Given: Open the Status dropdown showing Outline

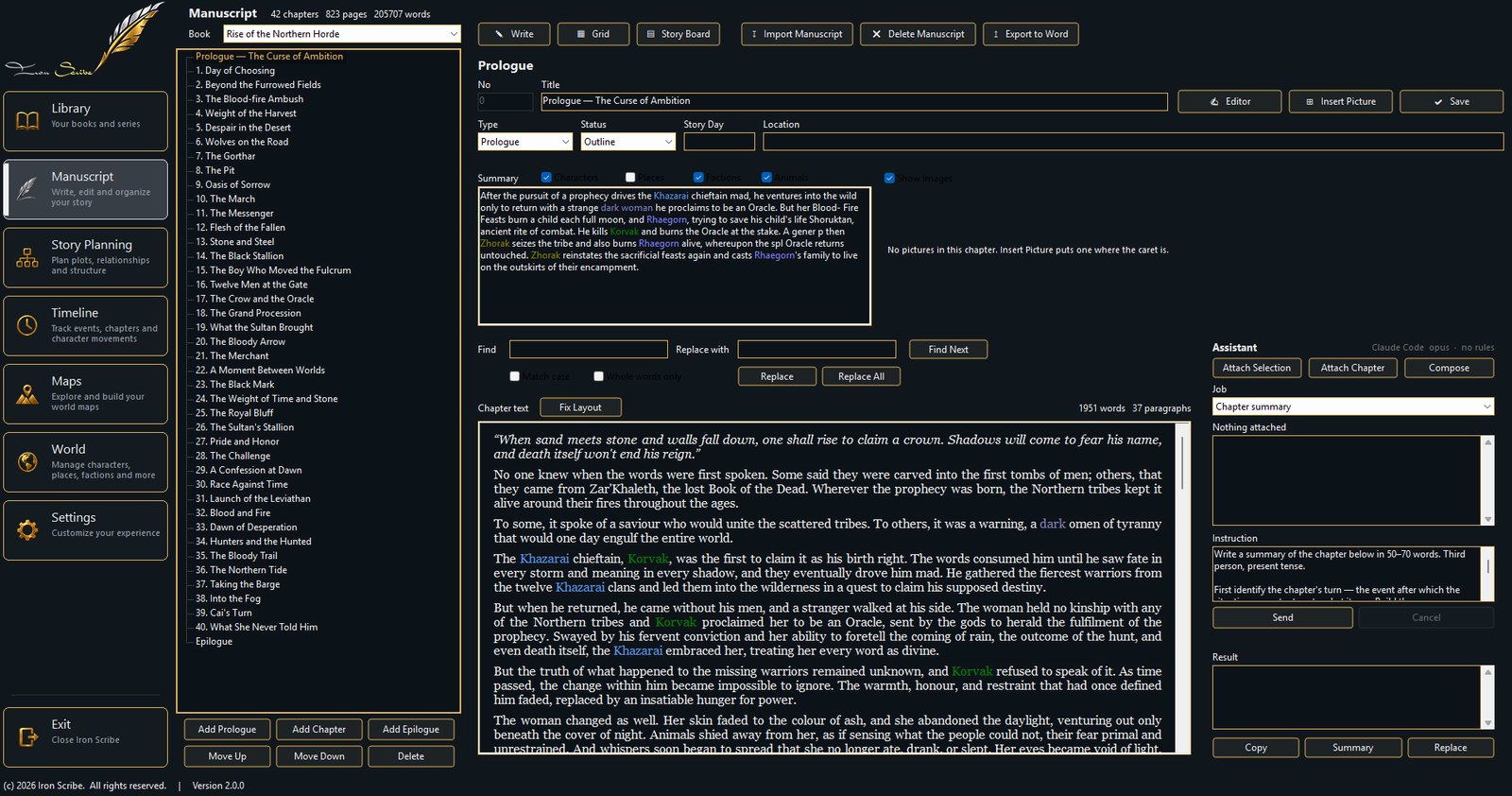Looking at the screenshot, I should tap(627, 142).
